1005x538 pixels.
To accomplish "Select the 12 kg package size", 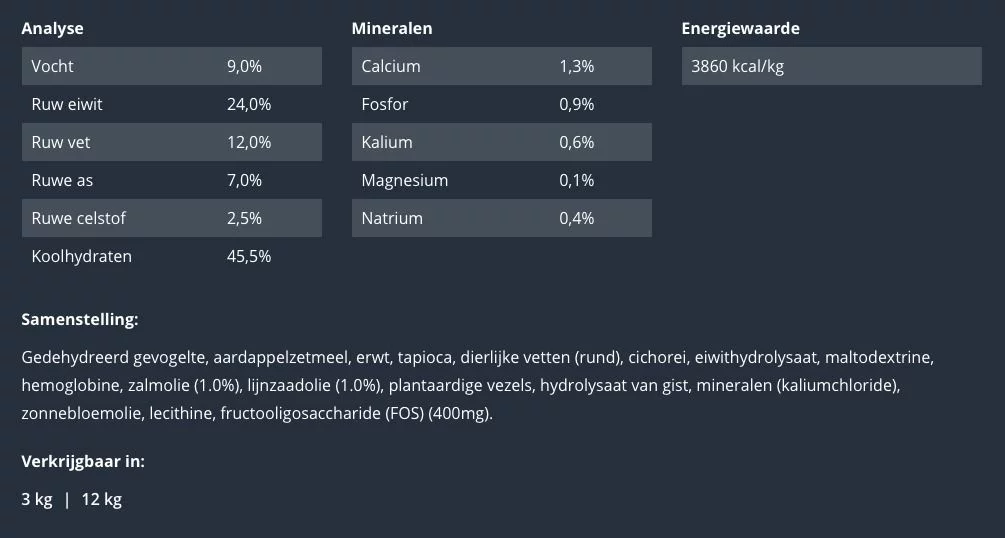I will pyautogui.click(x=102, y=499).
